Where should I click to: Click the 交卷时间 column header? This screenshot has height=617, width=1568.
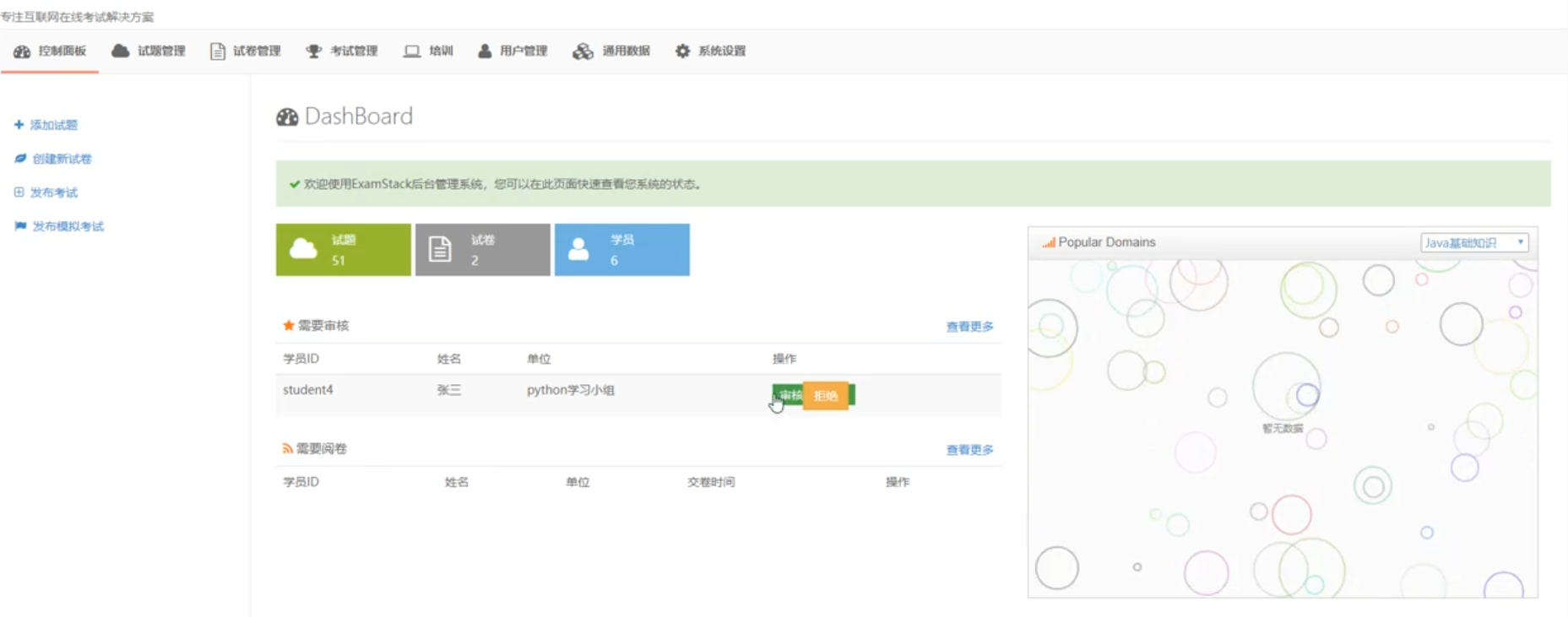[711, 482]
